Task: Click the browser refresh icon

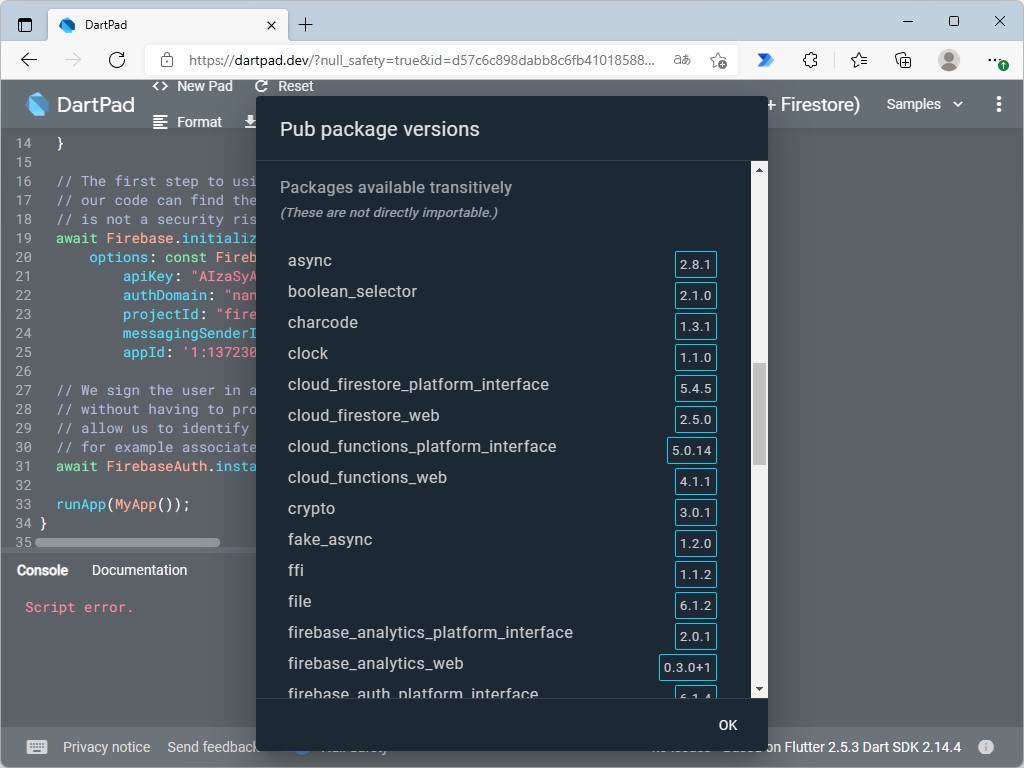Action: point(117,60)
